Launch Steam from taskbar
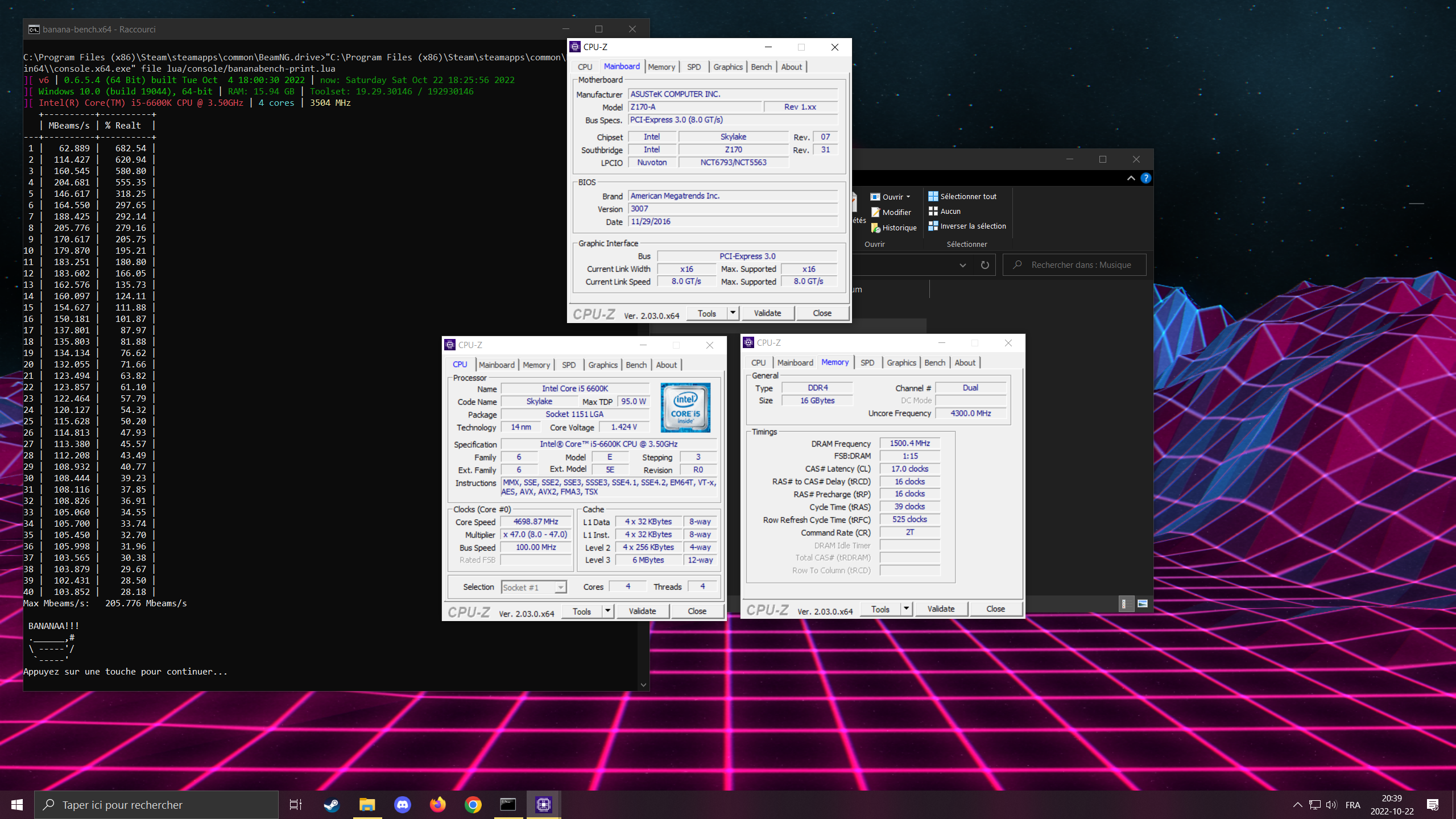This screenshot has height=819, width=1456. click(x=332, y=805)
